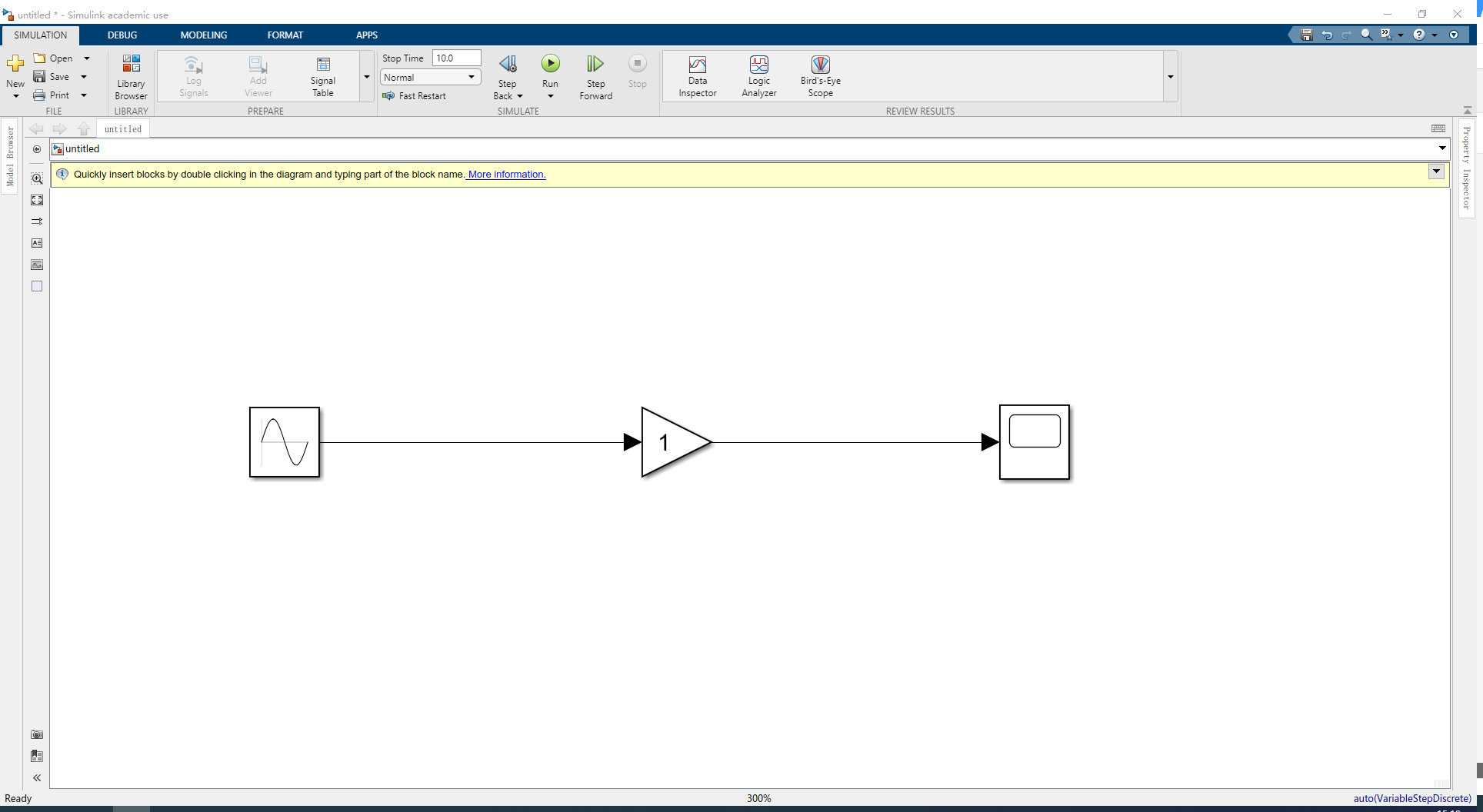Run the simulation
The width and height of the screenshot is (1483, 812).
550,65
